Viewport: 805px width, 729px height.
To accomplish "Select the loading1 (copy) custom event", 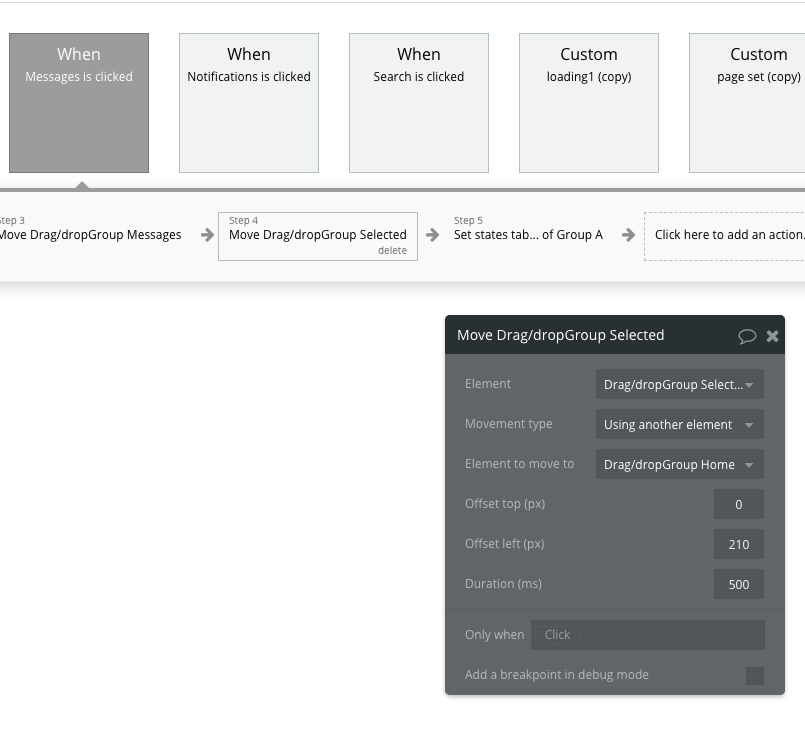I will 589,103.
